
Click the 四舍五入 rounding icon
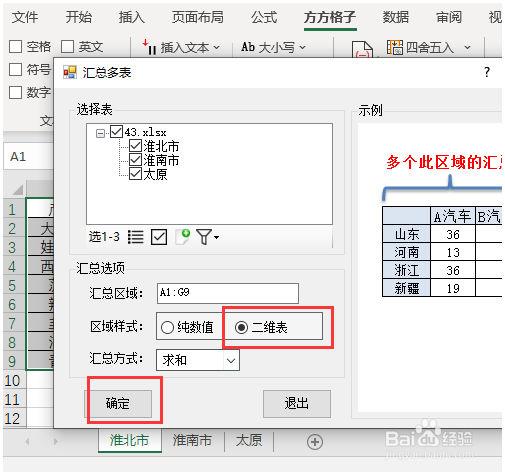click(395, 47)
